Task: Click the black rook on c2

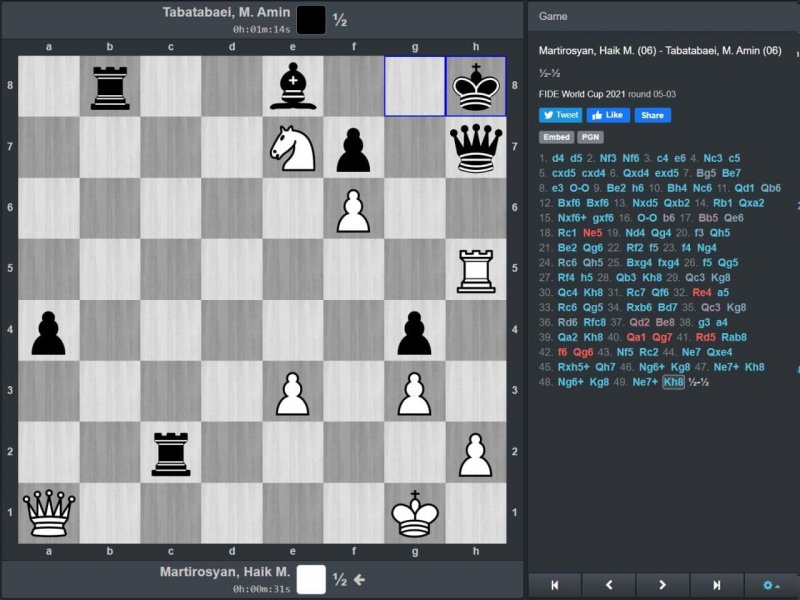Action: (171, 452)
